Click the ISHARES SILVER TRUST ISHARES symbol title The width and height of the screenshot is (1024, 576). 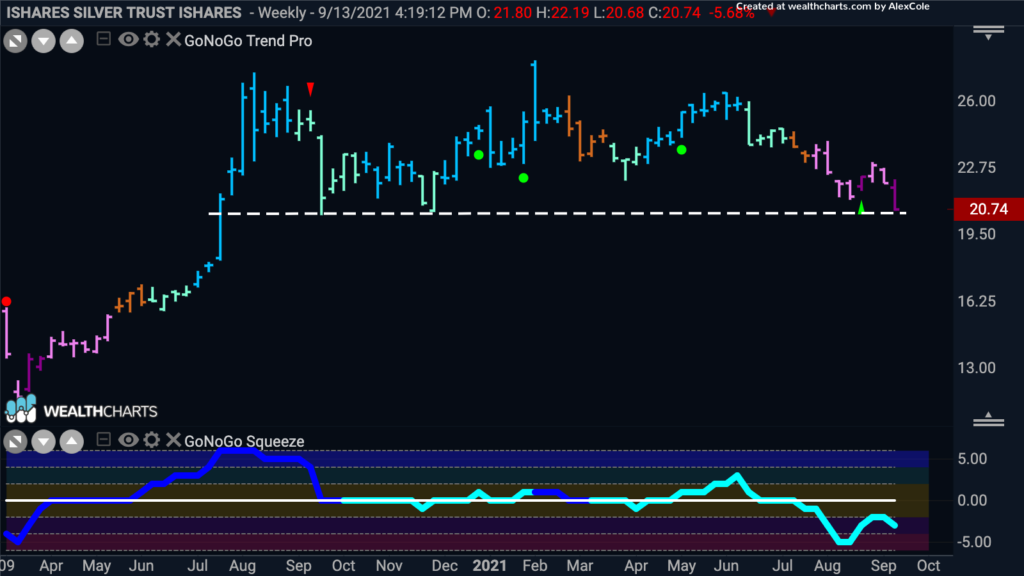coord(124,12)
